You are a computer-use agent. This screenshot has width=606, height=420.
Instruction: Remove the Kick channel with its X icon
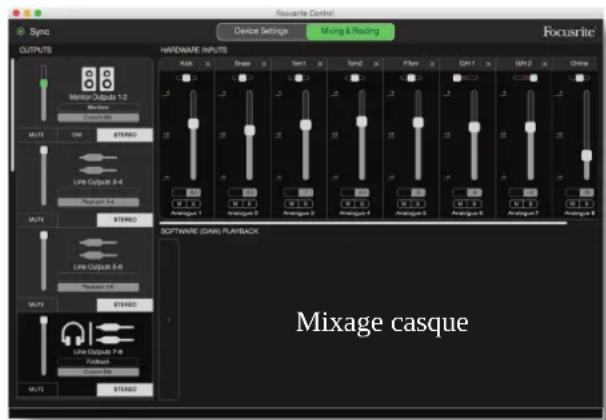coord(208,64)
